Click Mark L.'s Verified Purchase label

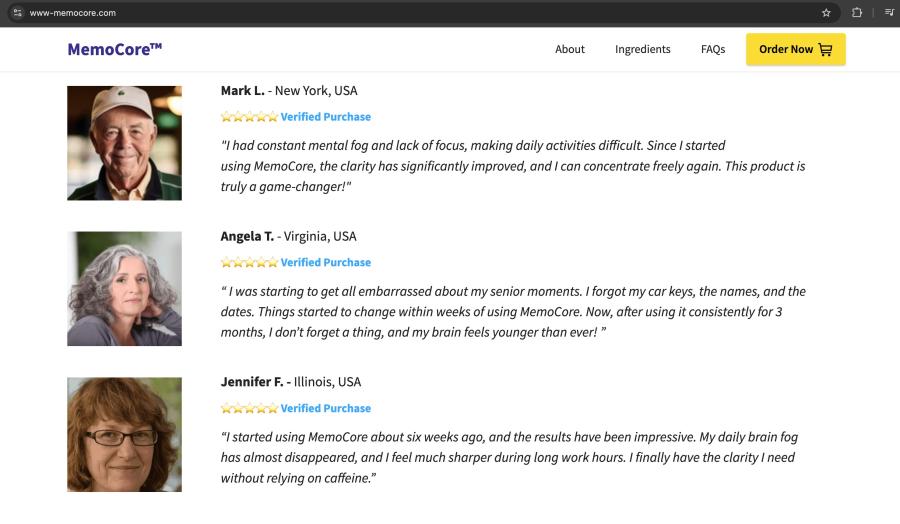click(x=326, y=117)
